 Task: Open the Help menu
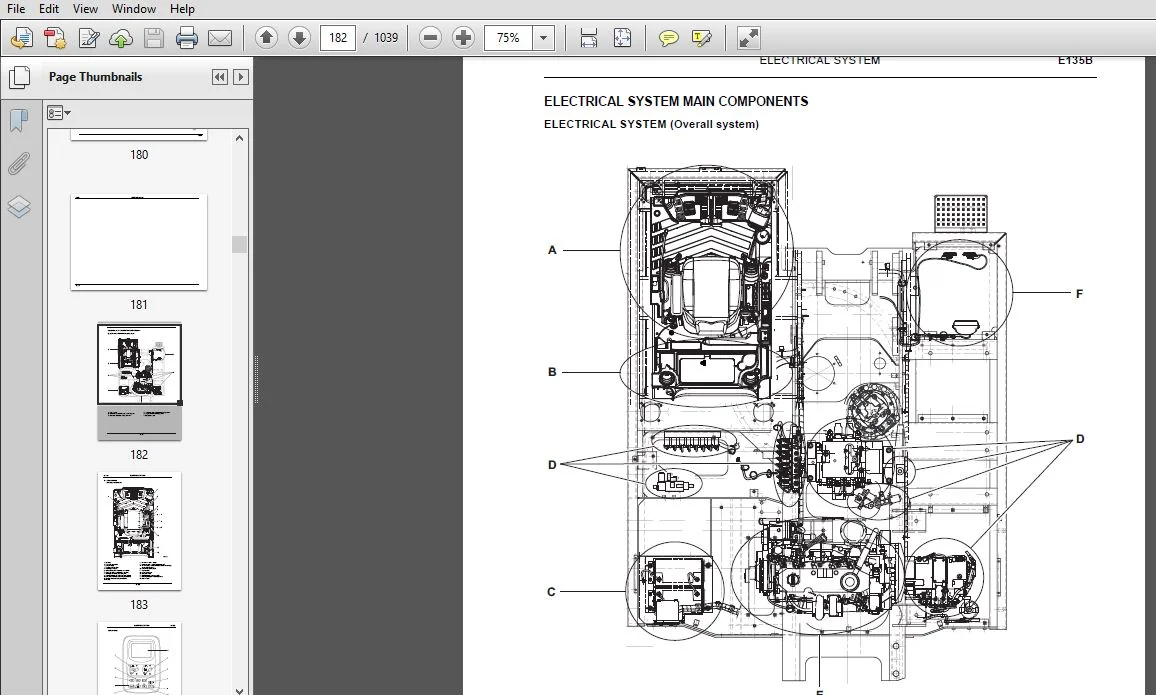point(182,9)
